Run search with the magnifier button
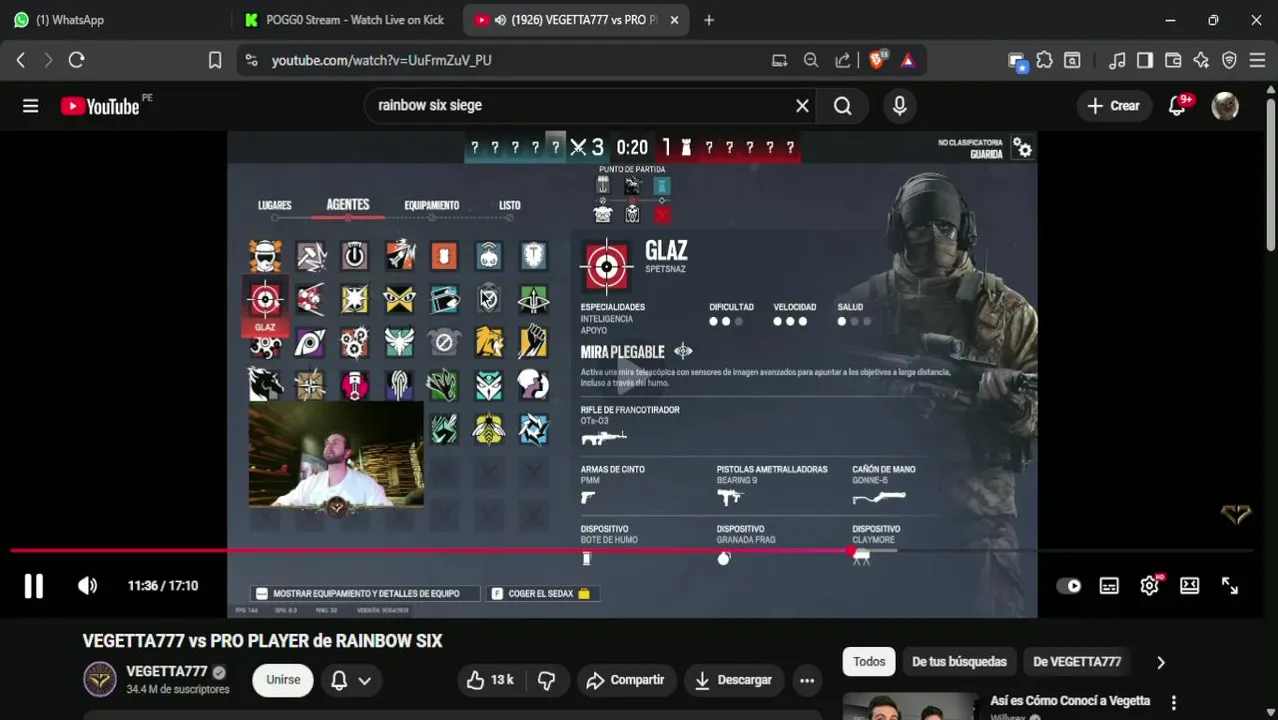 pyautogui.click(x=843, y=106)
